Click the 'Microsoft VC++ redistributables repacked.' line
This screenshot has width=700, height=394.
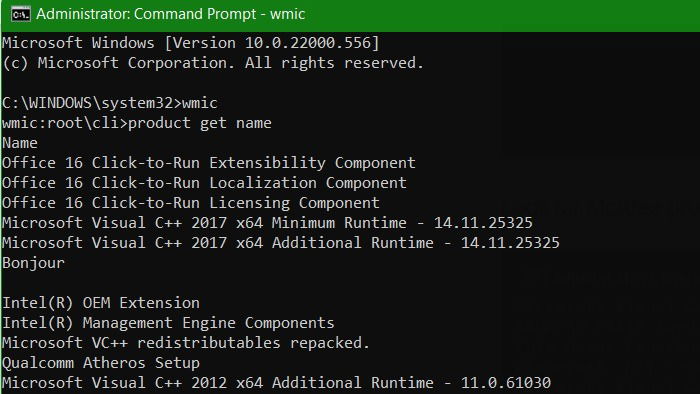tap(186, 343)
